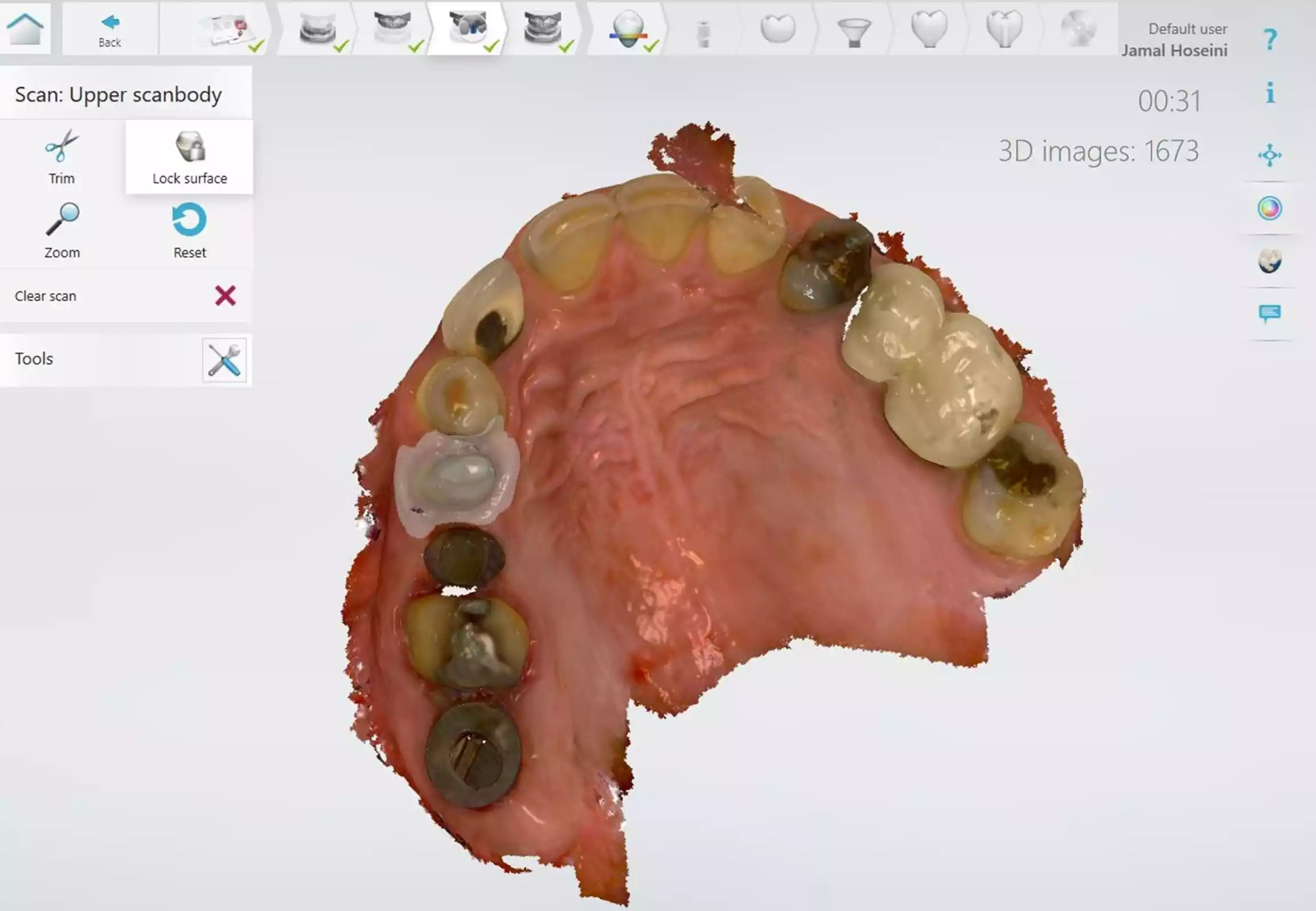This screenshot has height=911, width=1316.
Task: Open the comment chat icon
Action: [x=1270, y=313]
